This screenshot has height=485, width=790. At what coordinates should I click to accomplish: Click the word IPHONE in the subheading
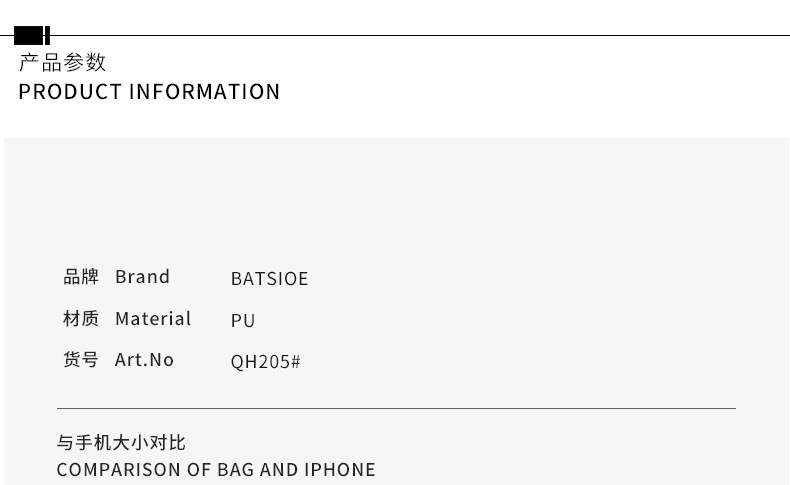(339, 470)
